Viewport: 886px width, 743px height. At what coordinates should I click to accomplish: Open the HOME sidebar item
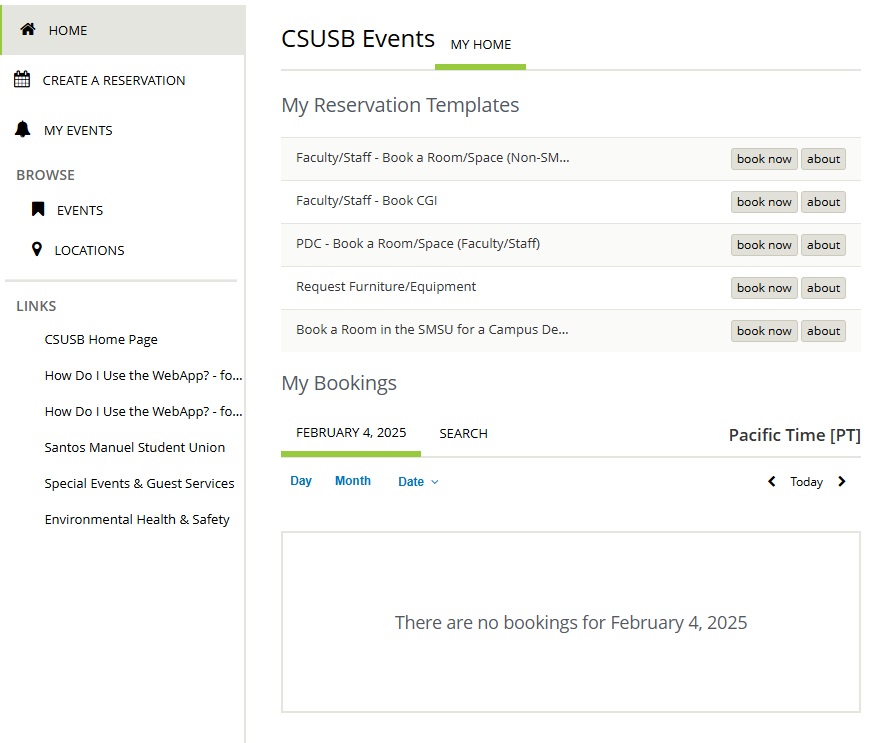pyautogui.click(x=123, y=30)
